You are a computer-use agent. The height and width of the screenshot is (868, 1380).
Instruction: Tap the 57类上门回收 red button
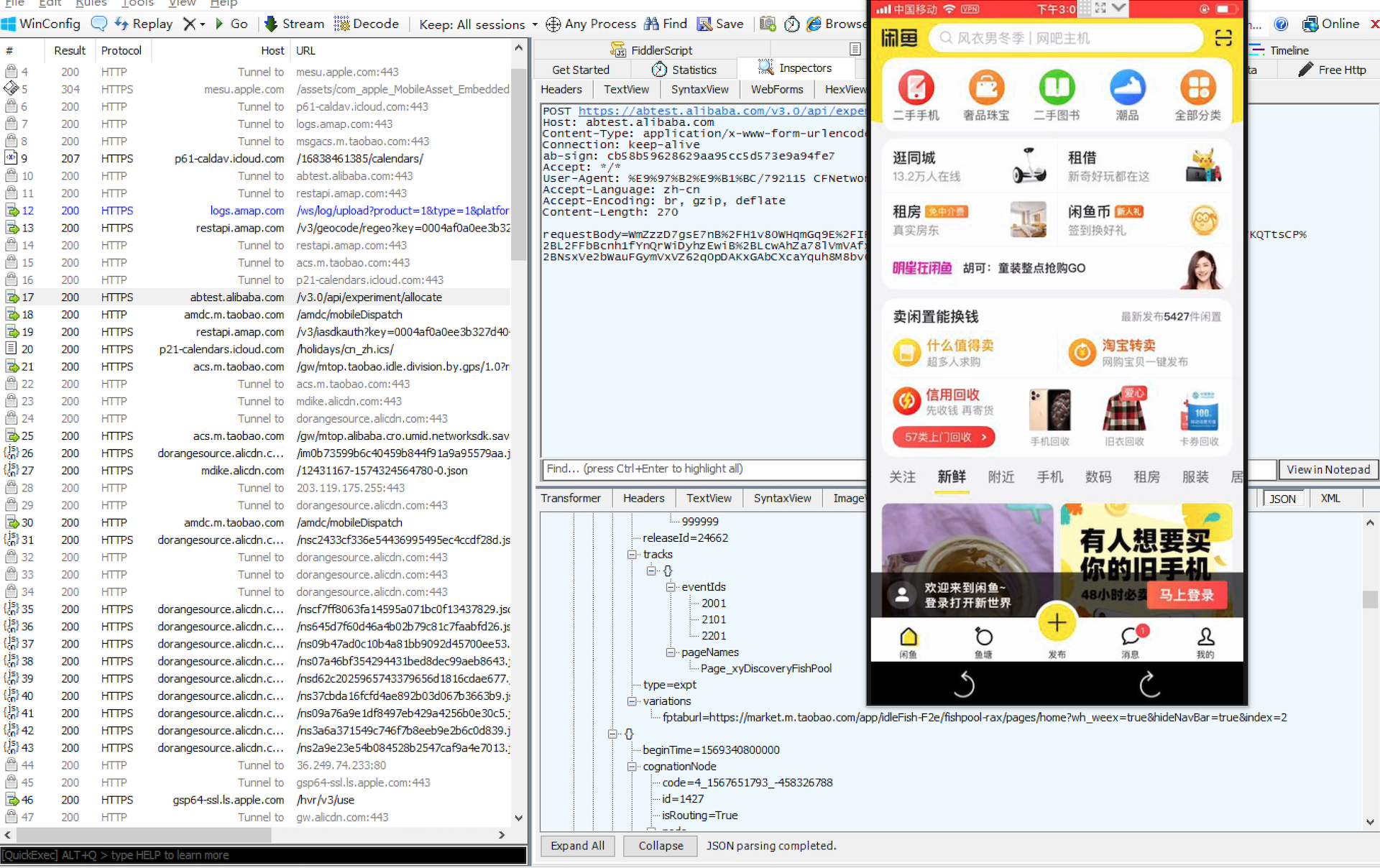pyautogui.click(x=943, y=437)
